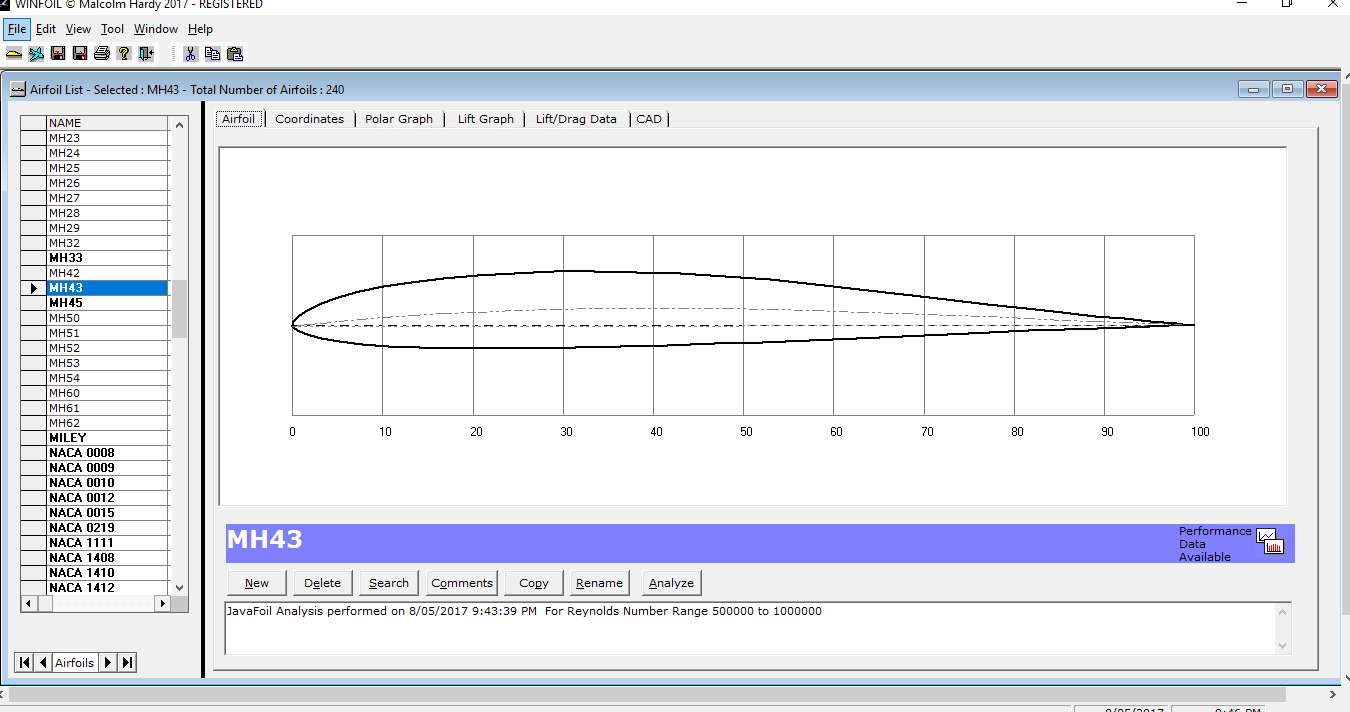The height and width of the screenshot is (712, 1350).
Task: Select MH52 in airfoil list
Action: [x=108, y=348]
